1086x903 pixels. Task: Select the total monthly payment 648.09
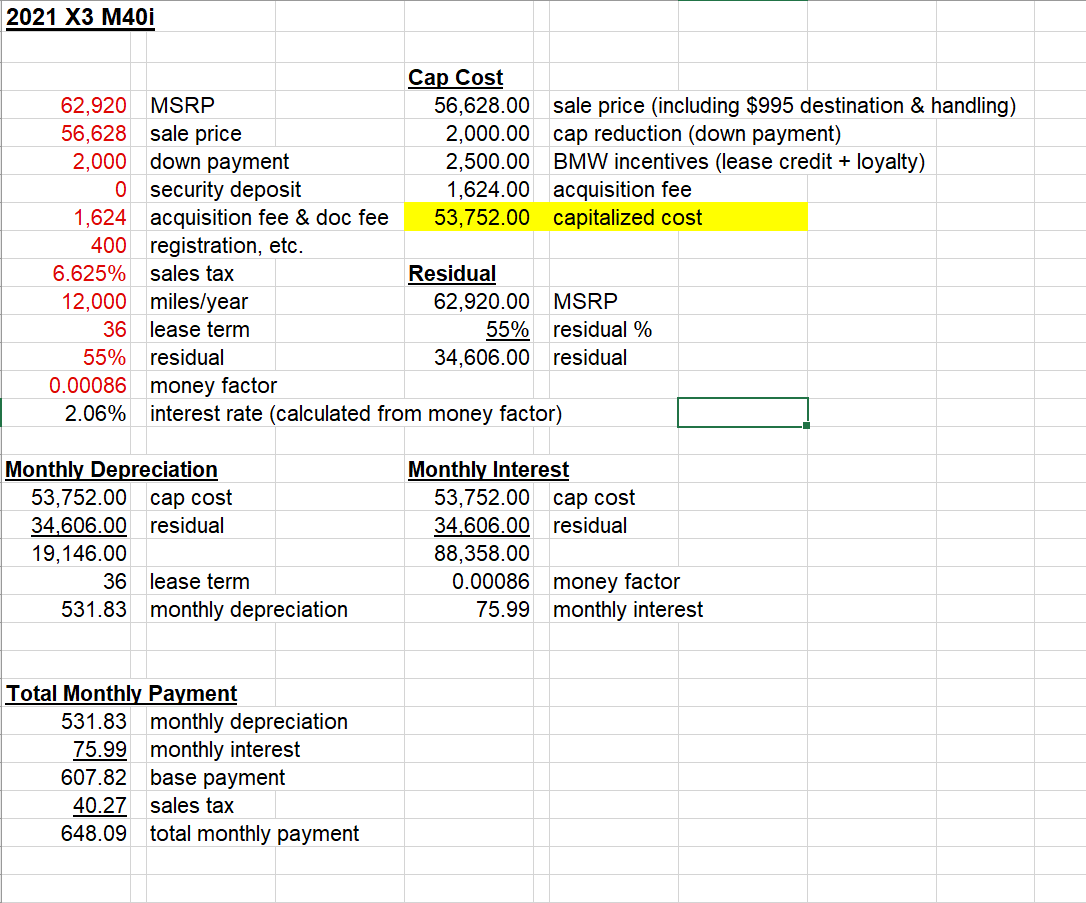94,833
